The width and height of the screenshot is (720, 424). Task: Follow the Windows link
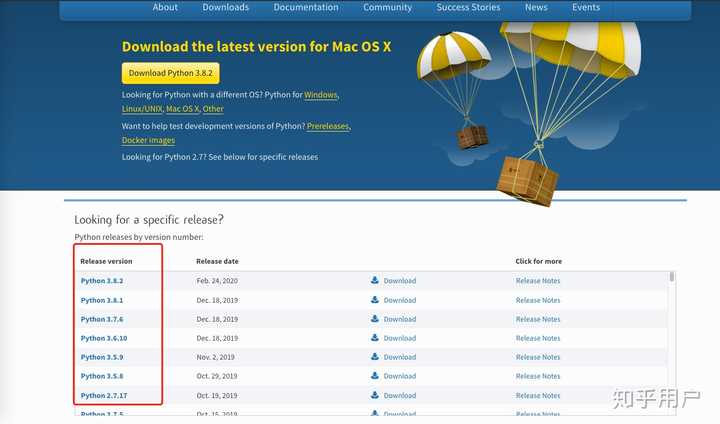pos(321,95)
